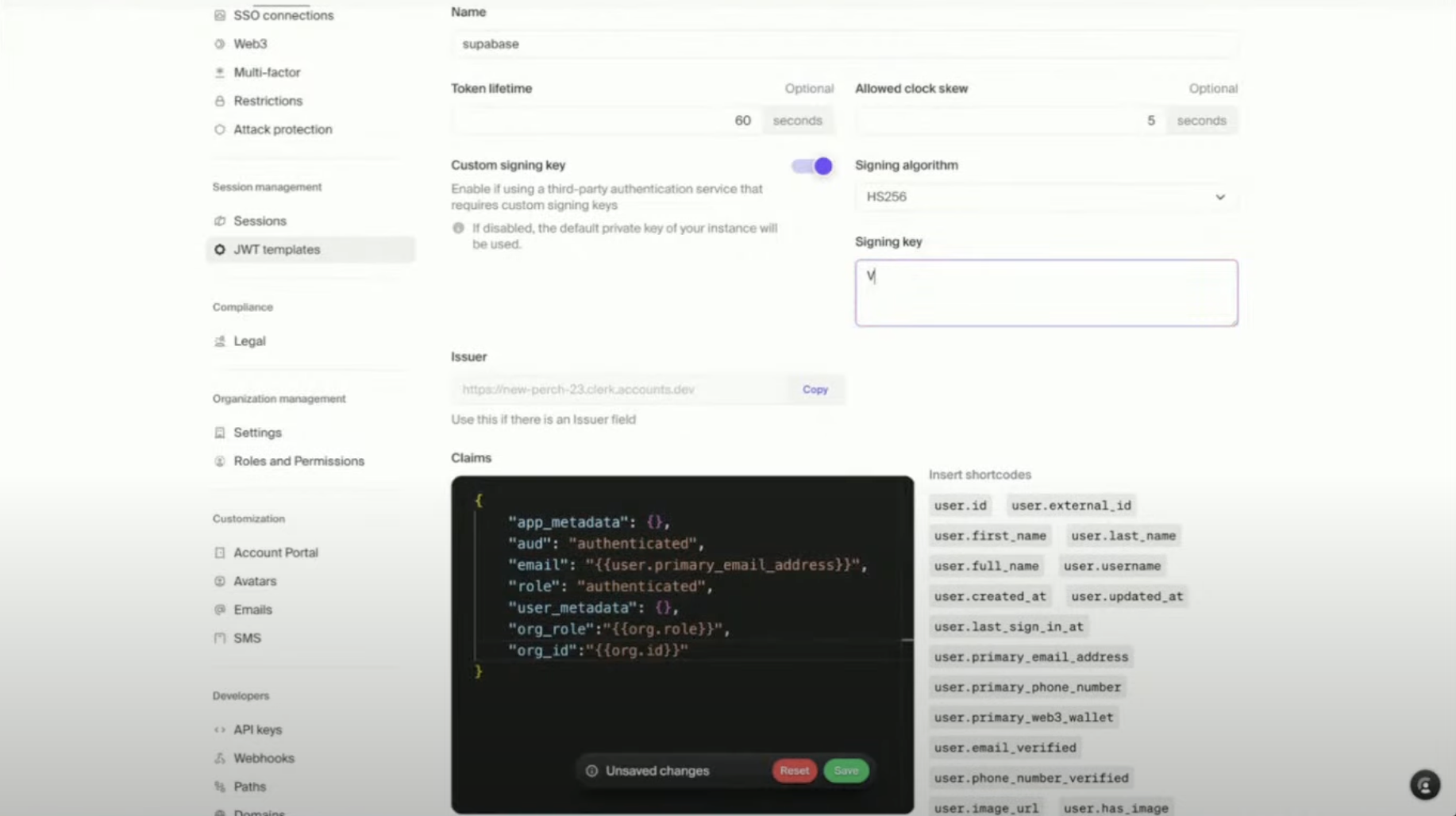Image resolution: width=1456 pixels, height=816 pixels.
Task: Click the Webhooks icon in Developers section
Action: pyautogui.click(x=220, y=758)
